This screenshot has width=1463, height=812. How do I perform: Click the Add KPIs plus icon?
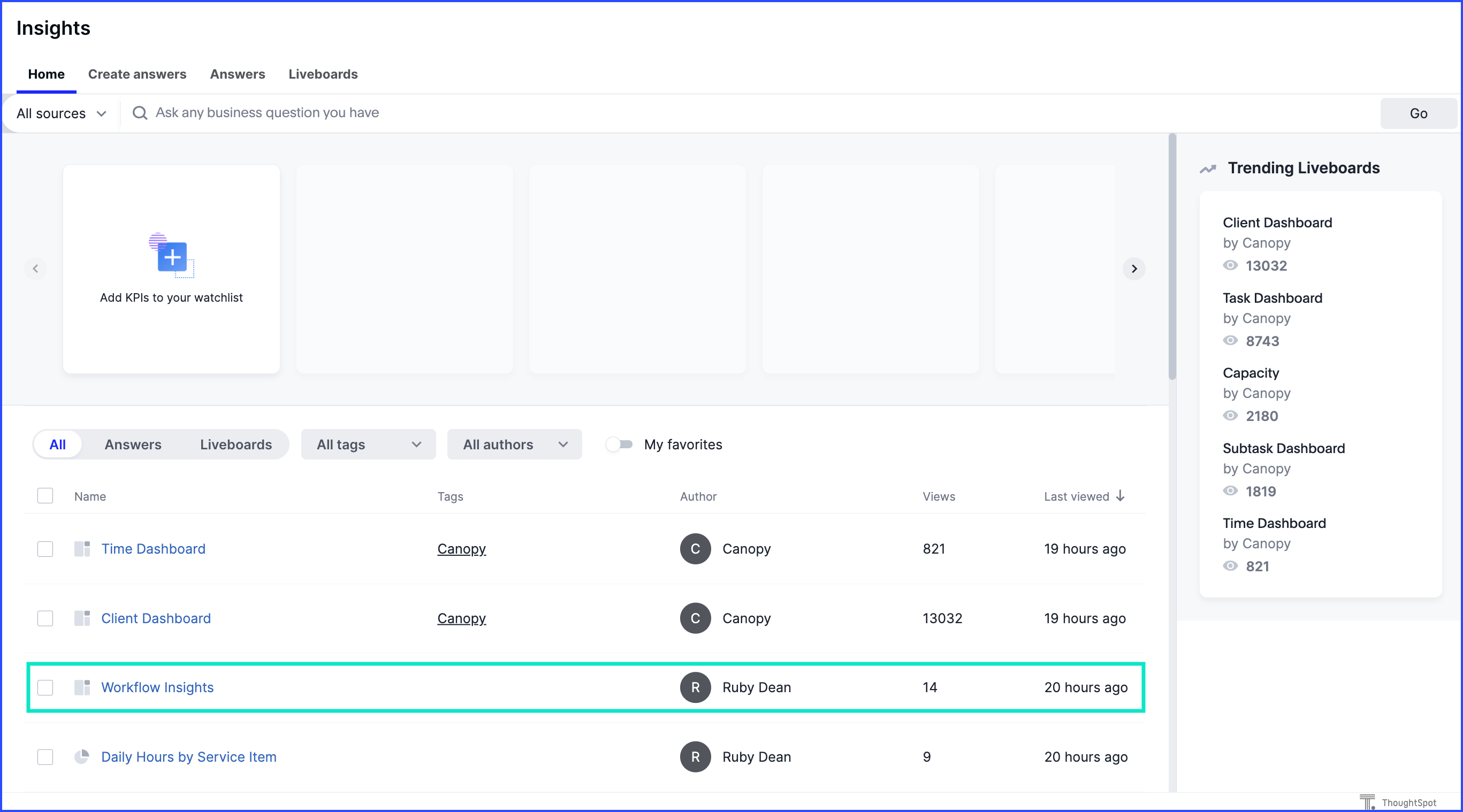pos(172,257)
